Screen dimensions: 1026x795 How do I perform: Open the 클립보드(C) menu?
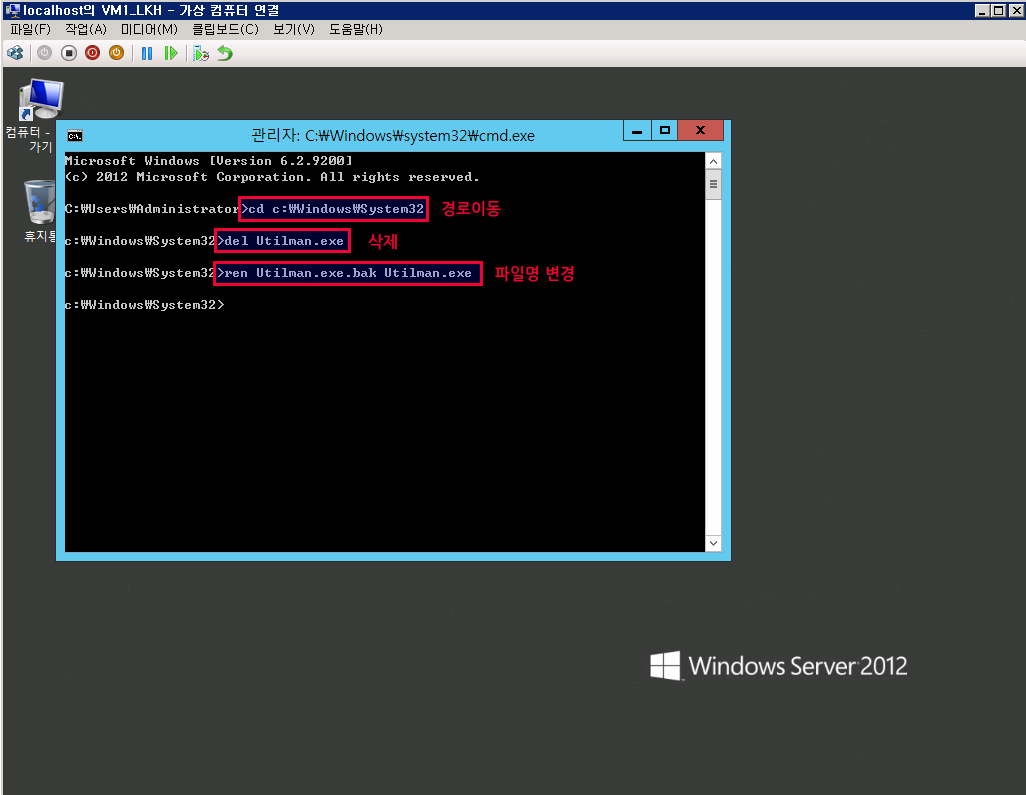coord(225,29)
